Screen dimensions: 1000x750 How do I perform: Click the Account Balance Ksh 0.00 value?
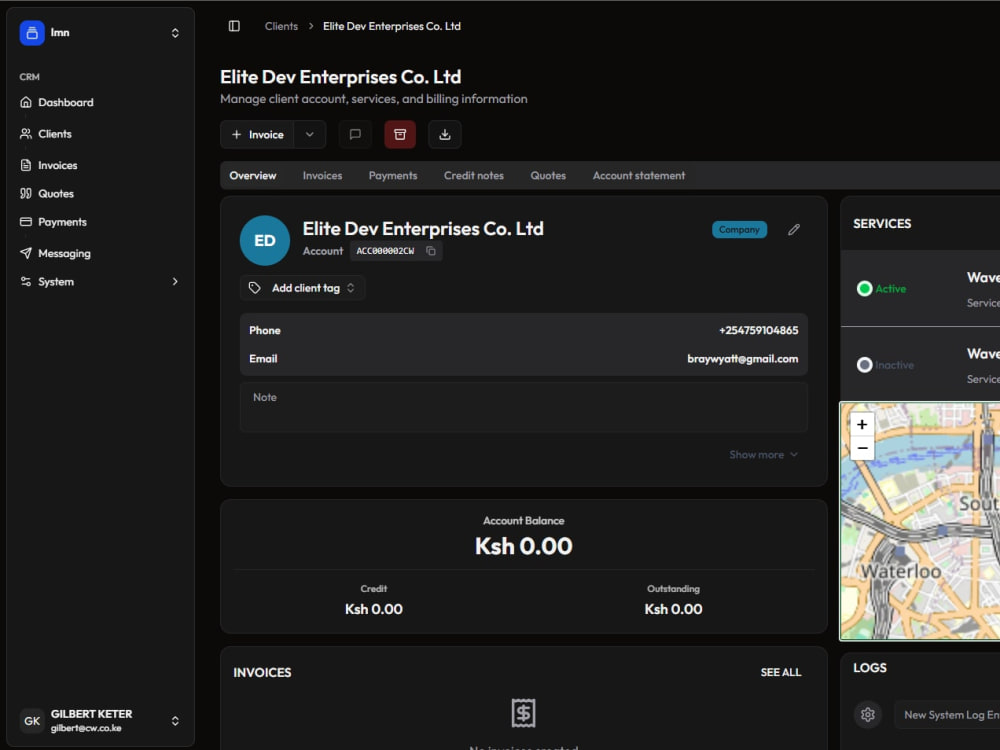click(524, 546)
